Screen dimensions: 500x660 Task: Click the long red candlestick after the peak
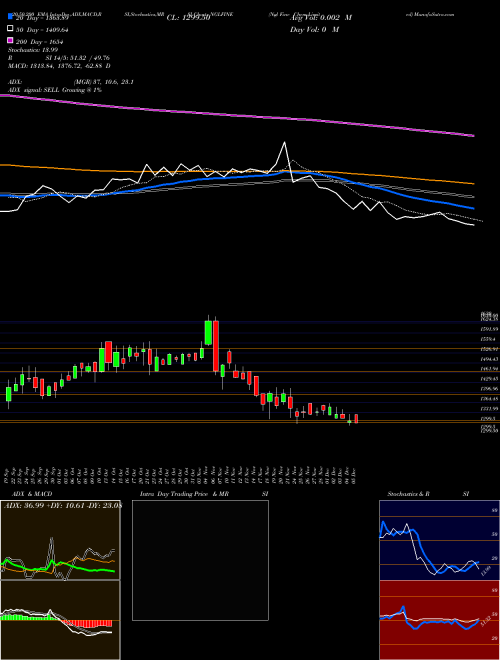[216, 346]
